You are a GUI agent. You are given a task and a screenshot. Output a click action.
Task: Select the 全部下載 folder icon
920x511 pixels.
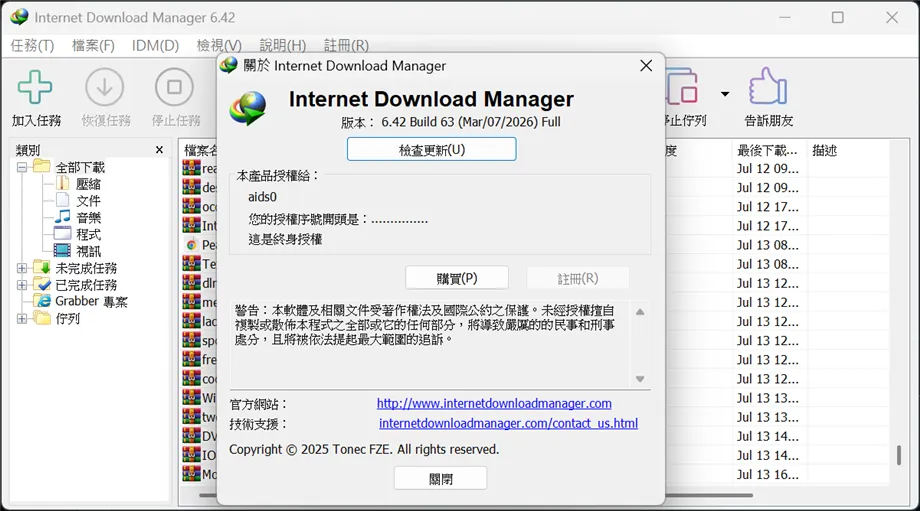(x=42, y=167)
